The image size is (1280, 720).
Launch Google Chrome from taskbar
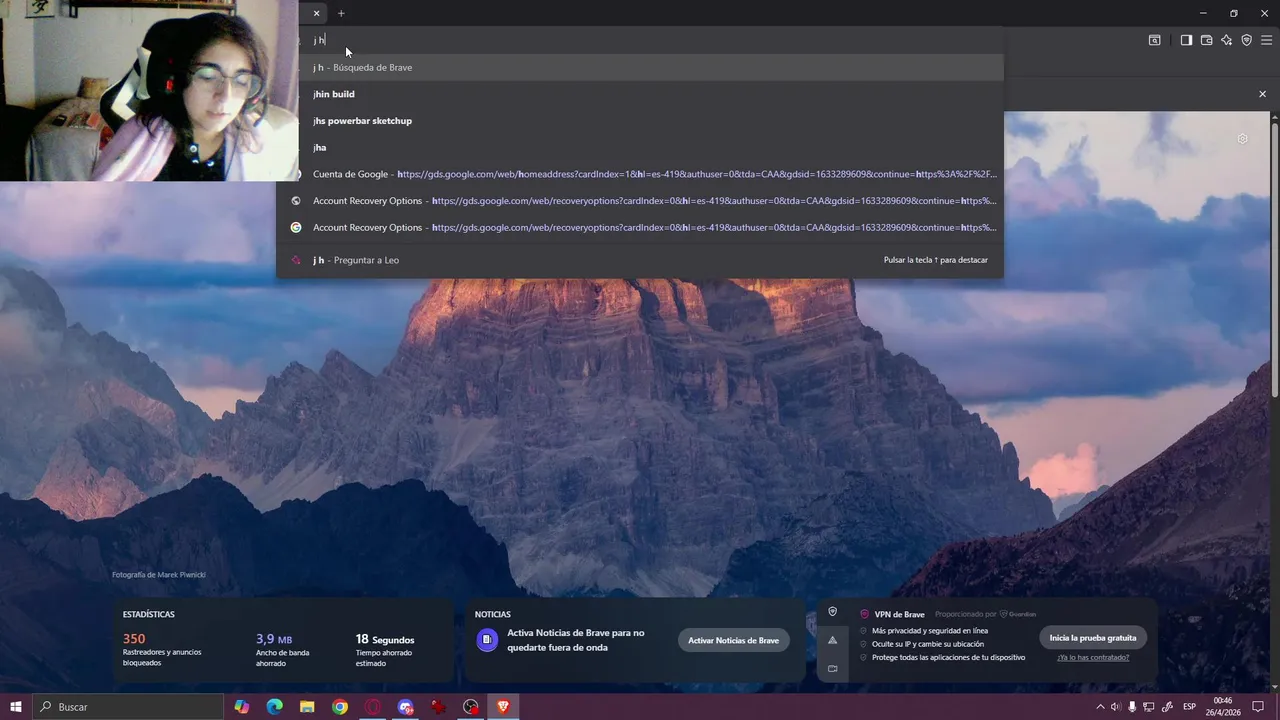[x=340, y=707]
